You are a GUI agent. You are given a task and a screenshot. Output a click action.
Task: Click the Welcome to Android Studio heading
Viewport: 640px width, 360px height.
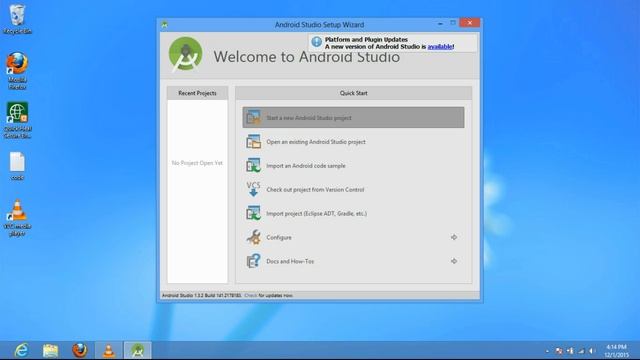[307, 56]
